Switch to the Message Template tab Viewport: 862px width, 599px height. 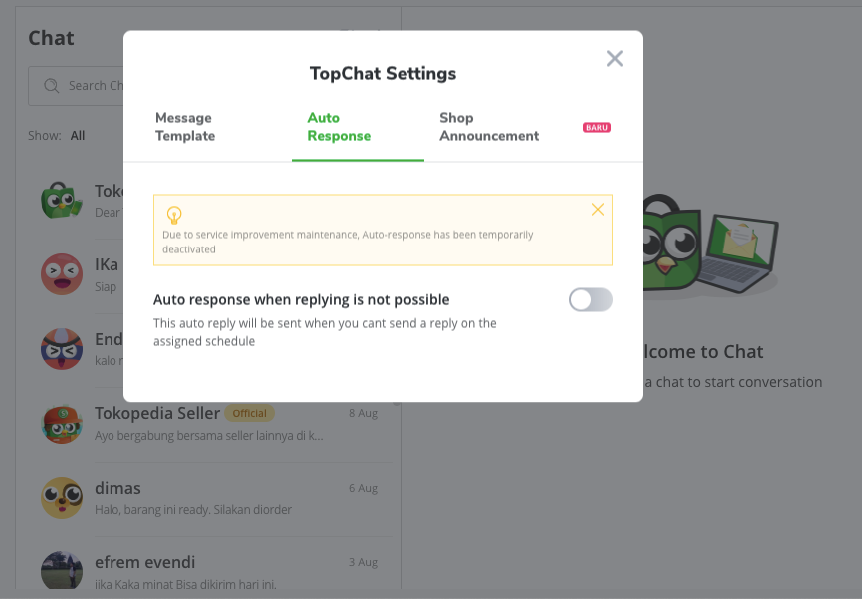184,127
